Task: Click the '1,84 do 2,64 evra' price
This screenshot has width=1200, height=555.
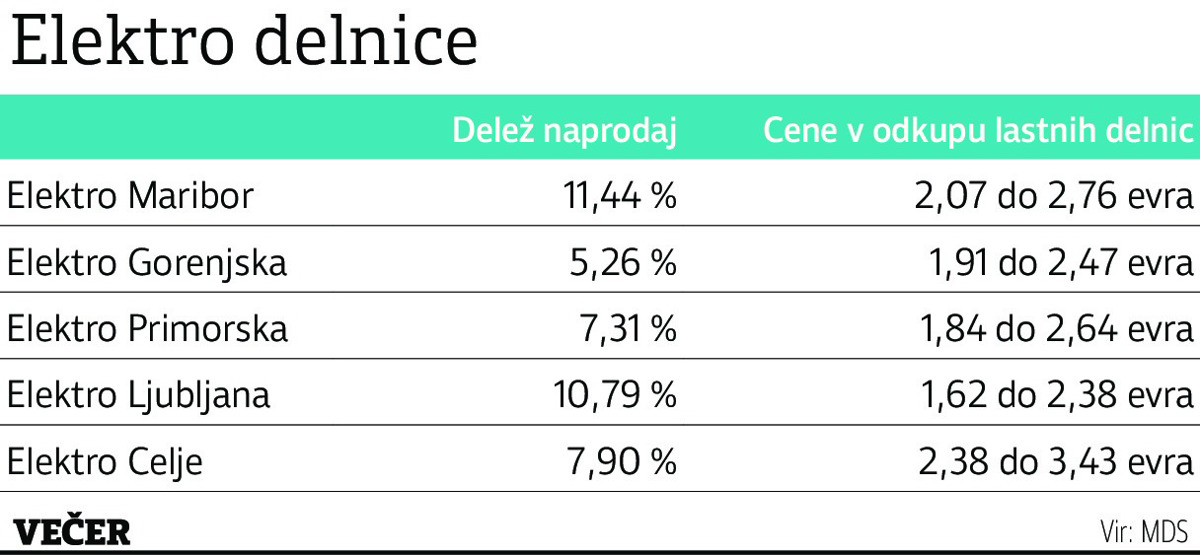Action: tap(1057, 329)
